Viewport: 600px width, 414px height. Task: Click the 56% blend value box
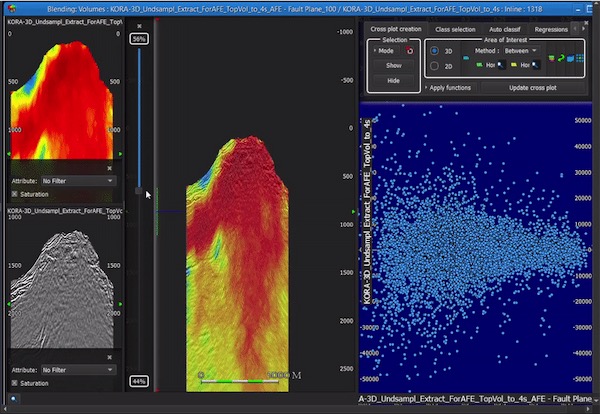coord(139,39)
